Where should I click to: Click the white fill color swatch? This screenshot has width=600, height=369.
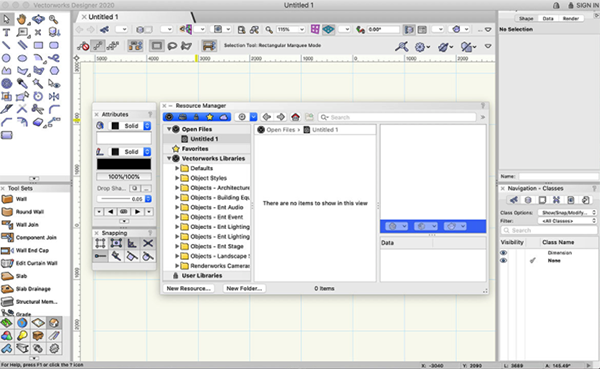(124, 138)
